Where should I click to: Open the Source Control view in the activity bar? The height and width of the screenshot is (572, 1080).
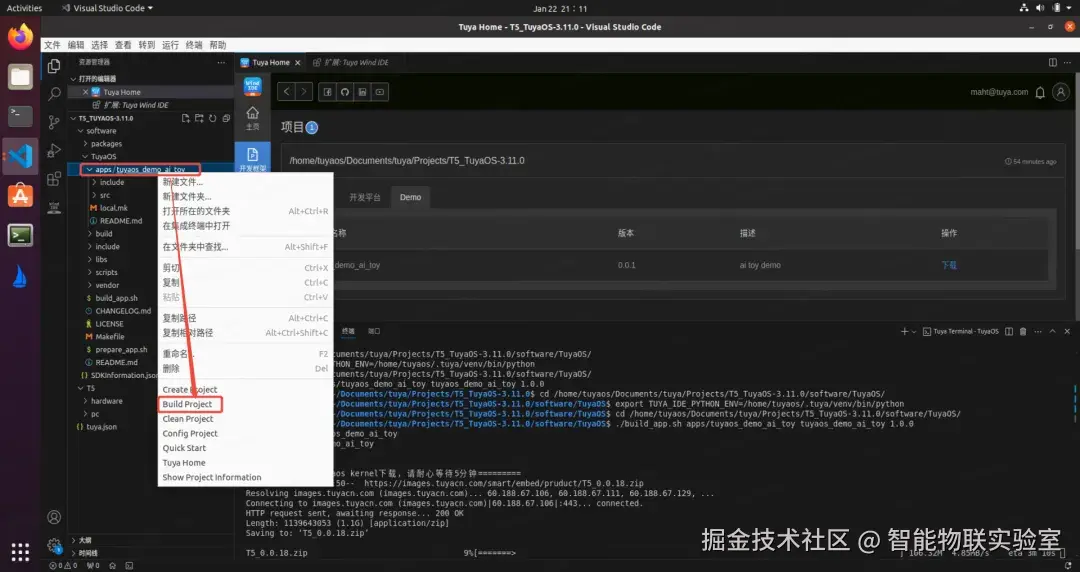54,122
